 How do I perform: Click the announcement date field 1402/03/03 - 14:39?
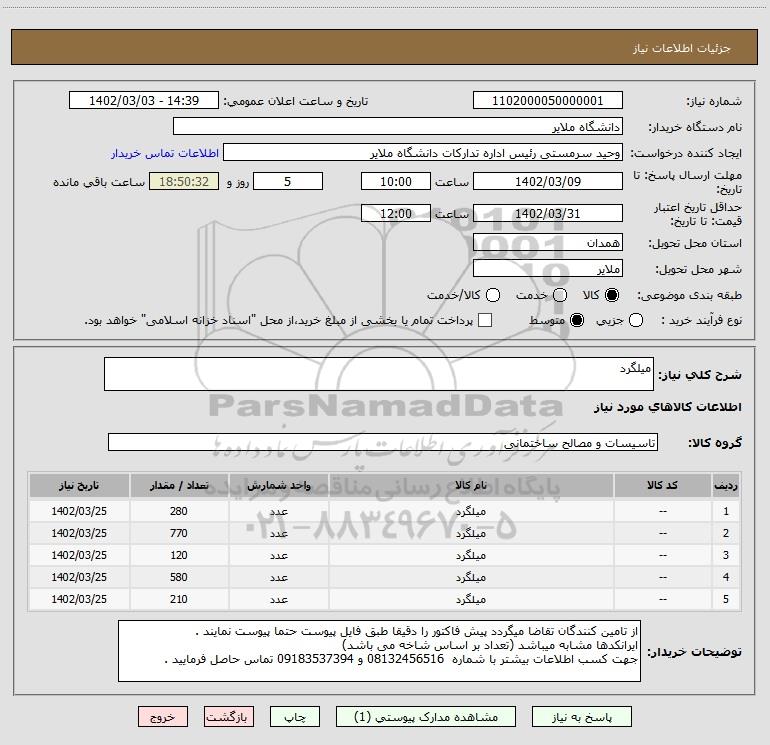point(144,101)
